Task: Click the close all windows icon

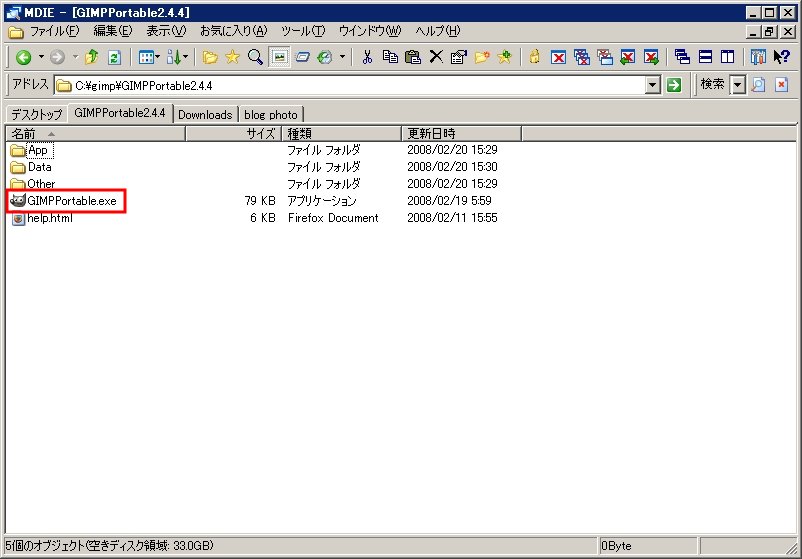Action: pos(582,57)
